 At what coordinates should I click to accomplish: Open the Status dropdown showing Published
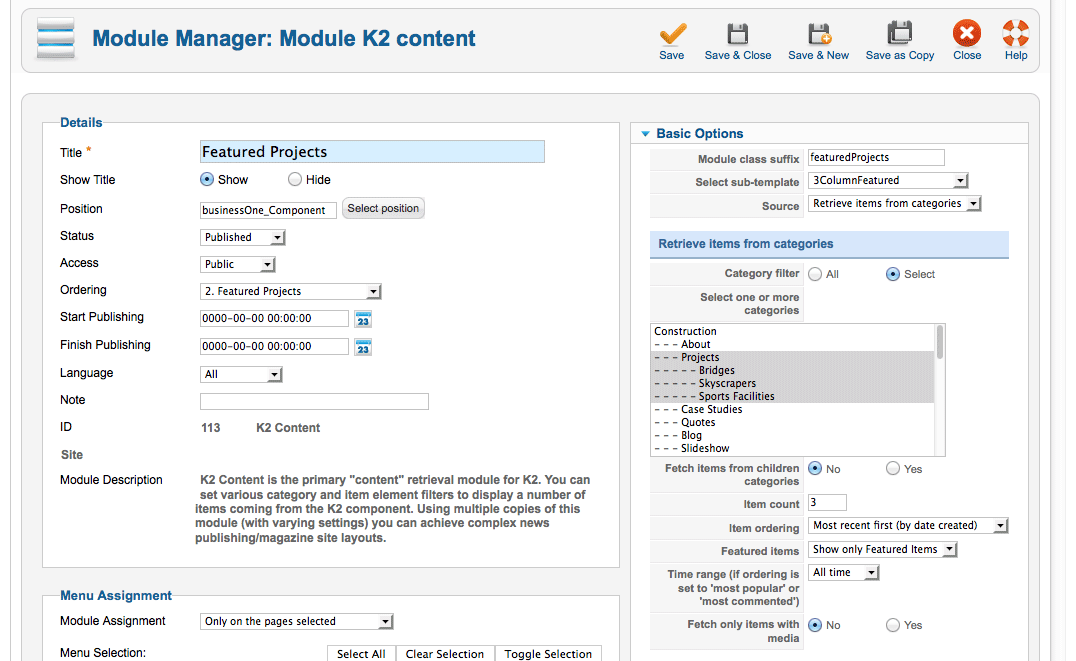pyautogui.click(x=243, y=237)
